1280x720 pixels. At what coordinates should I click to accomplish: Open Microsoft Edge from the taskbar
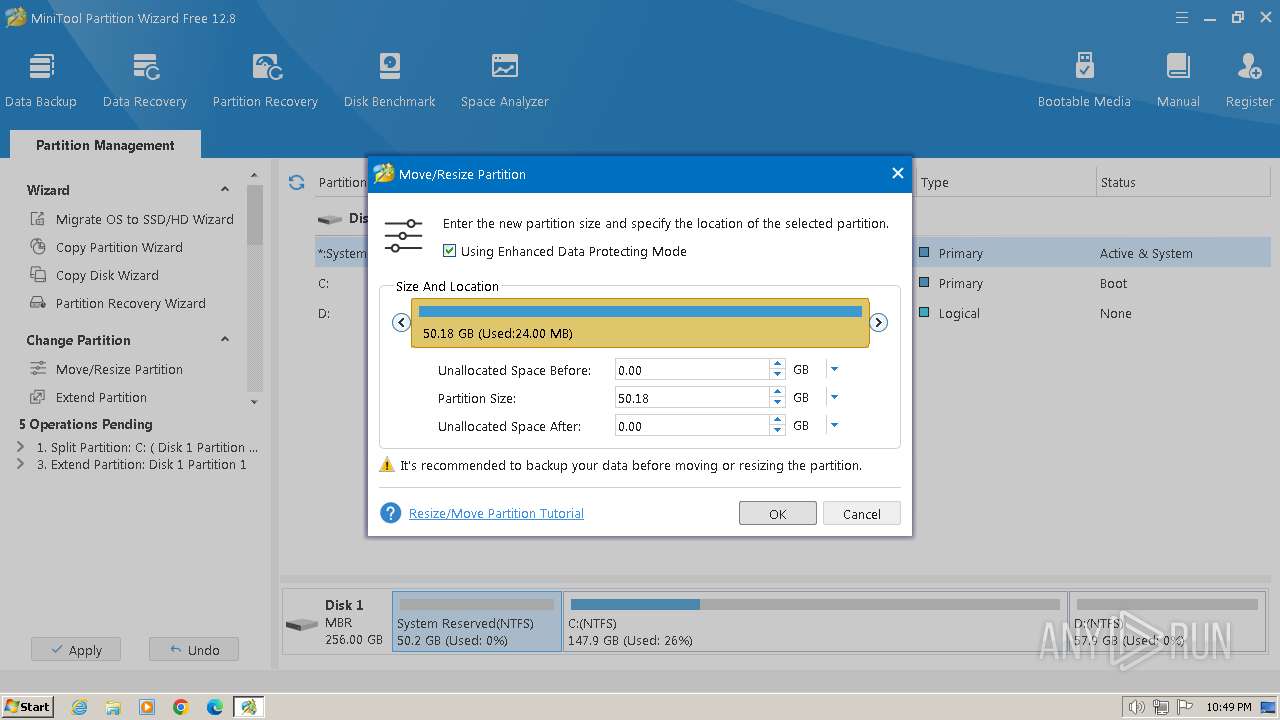coord(215,707)
